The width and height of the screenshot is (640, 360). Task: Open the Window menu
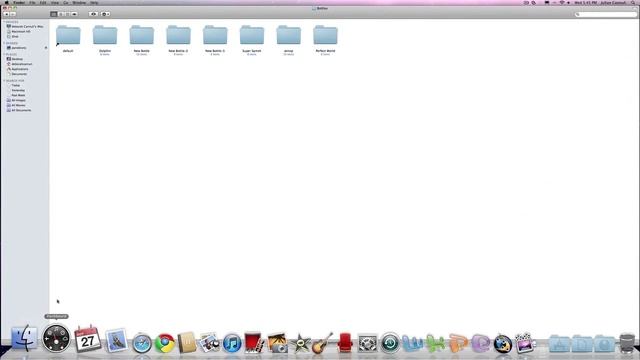(x=79, y=2)
